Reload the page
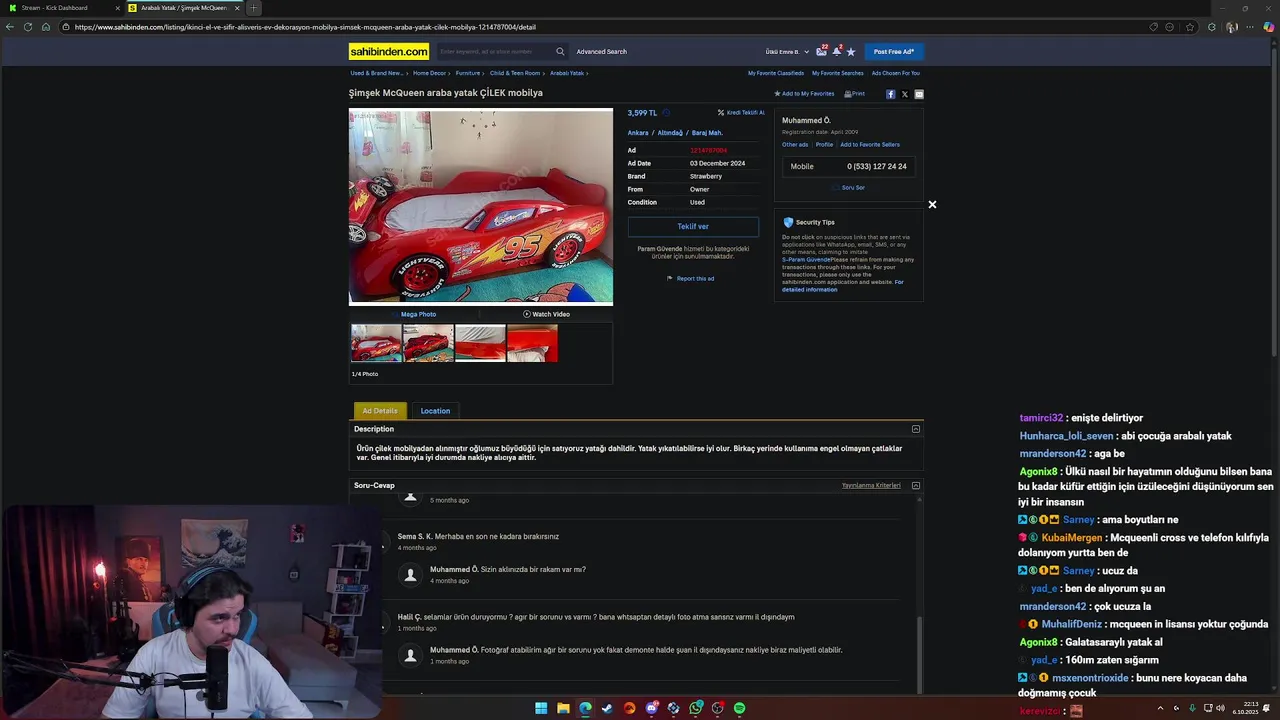This screenshot has width=1280, height=720. tap(28, 27)
